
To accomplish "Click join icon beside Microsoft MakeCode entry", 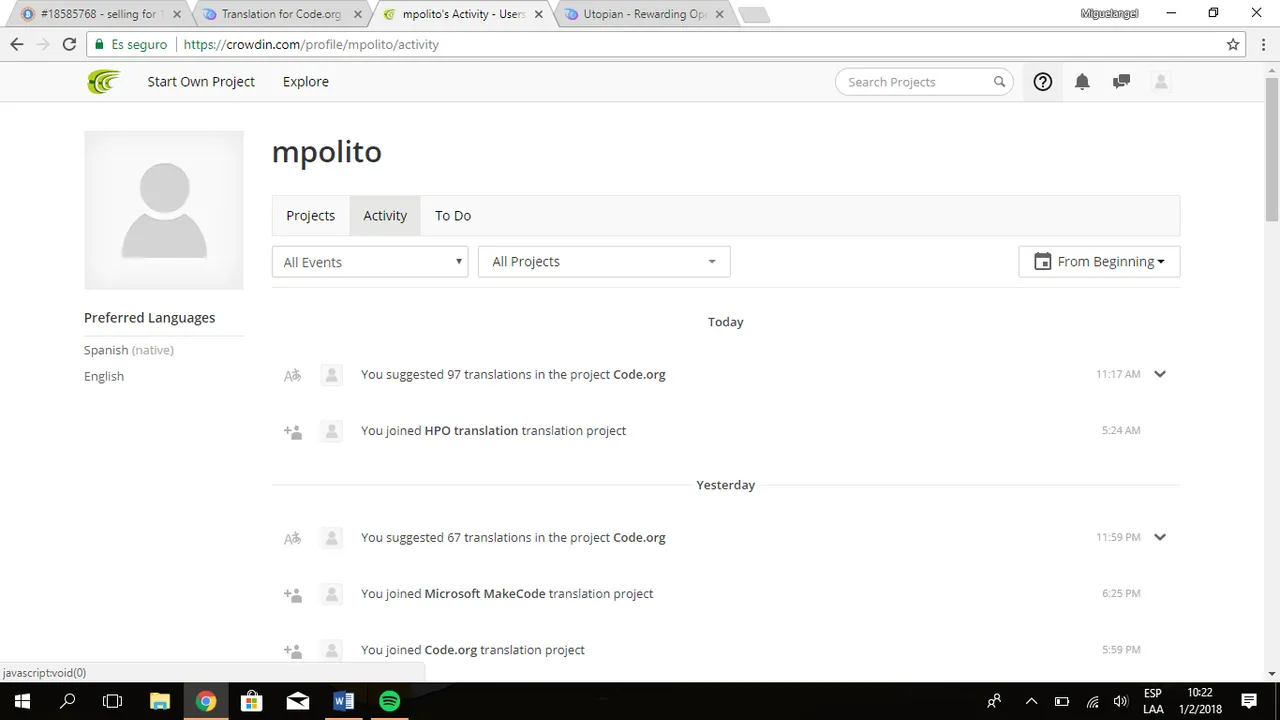I will pos(292,594).
